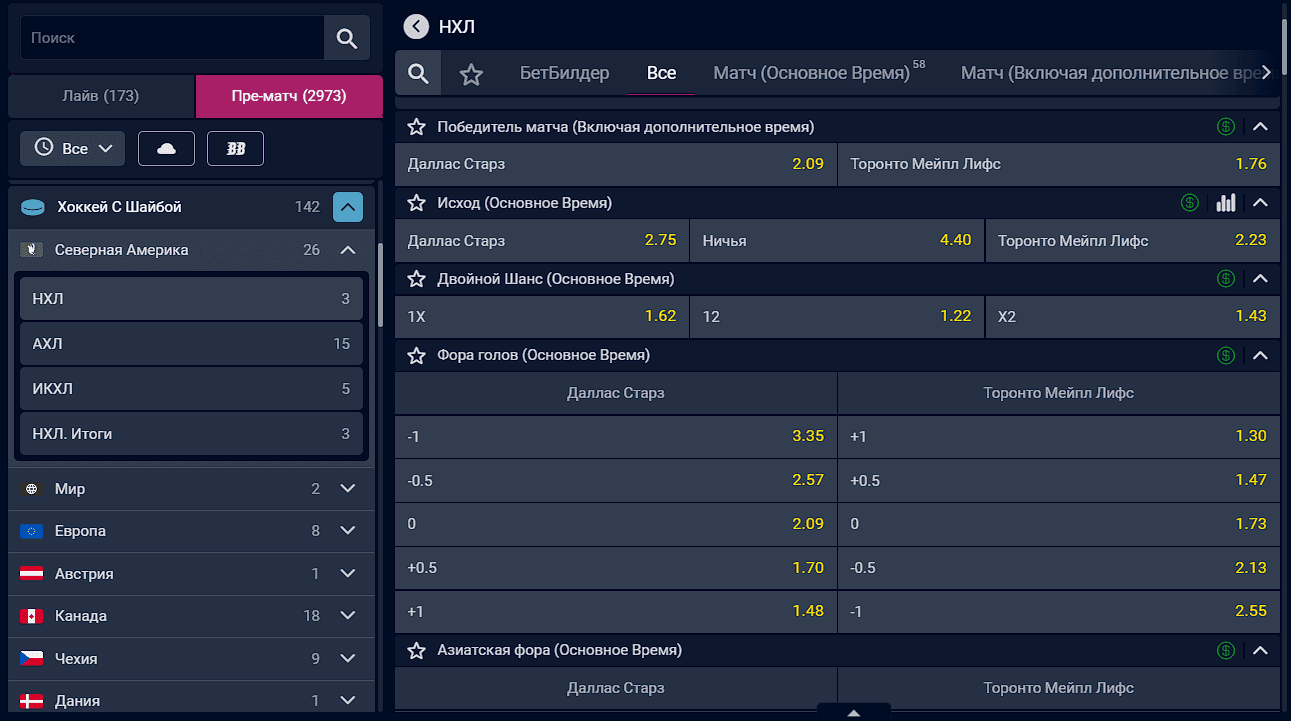Expand the Австрия region
1291x721 pixels.
pos(348,574)
